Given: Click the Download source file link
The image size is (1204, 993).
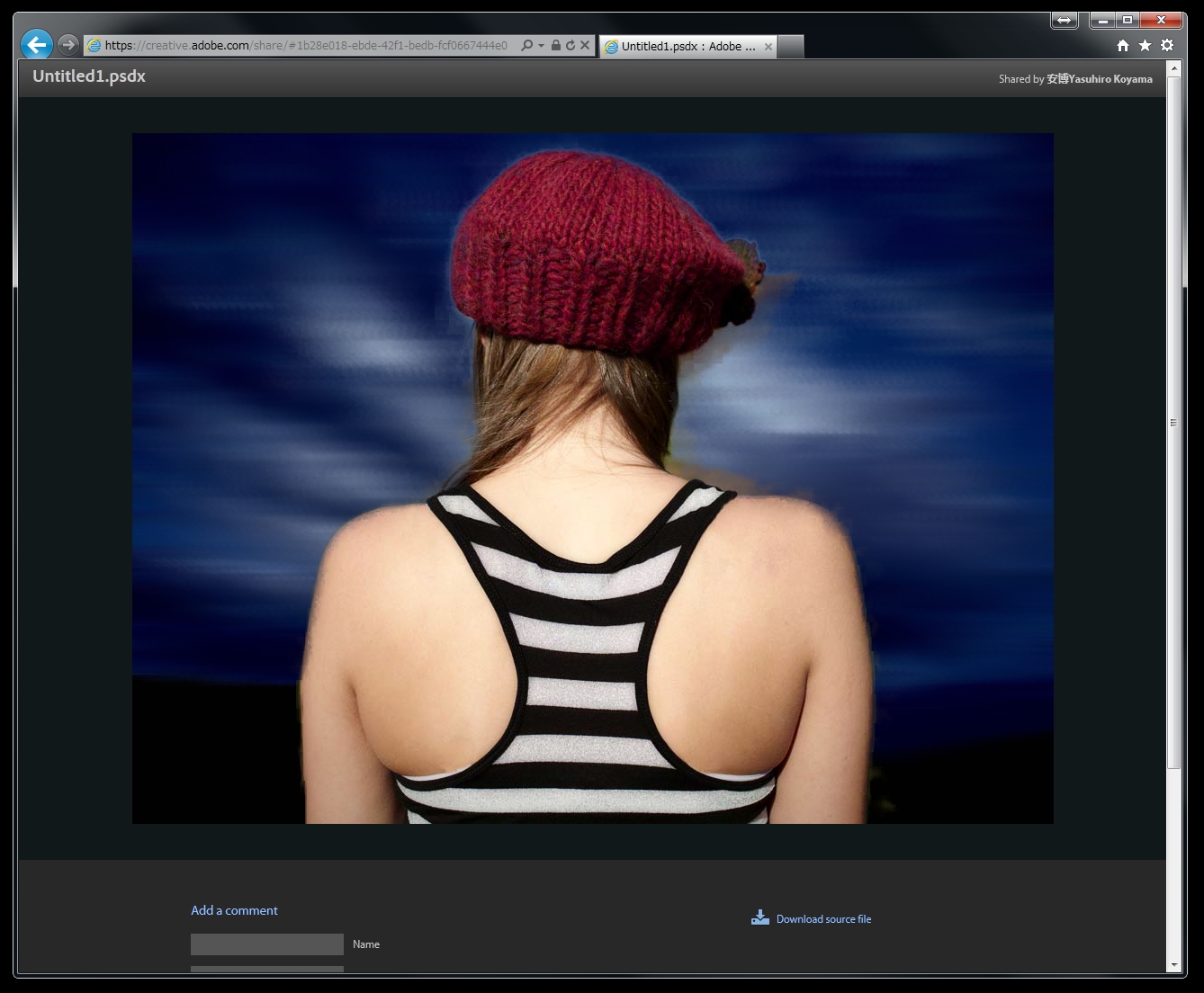Looking at the screenshot, I should click(823, 919).
